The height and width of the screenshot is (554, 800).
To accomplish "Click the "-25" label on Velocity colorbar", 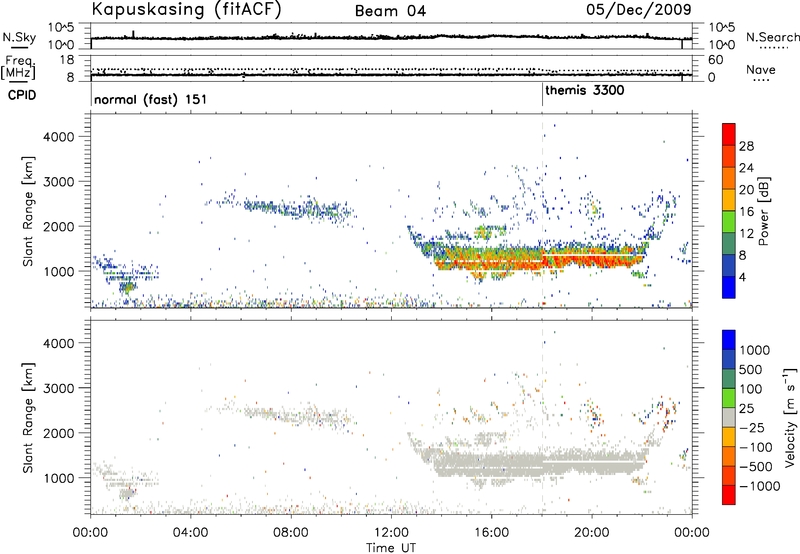I will (x=753, y=428).
